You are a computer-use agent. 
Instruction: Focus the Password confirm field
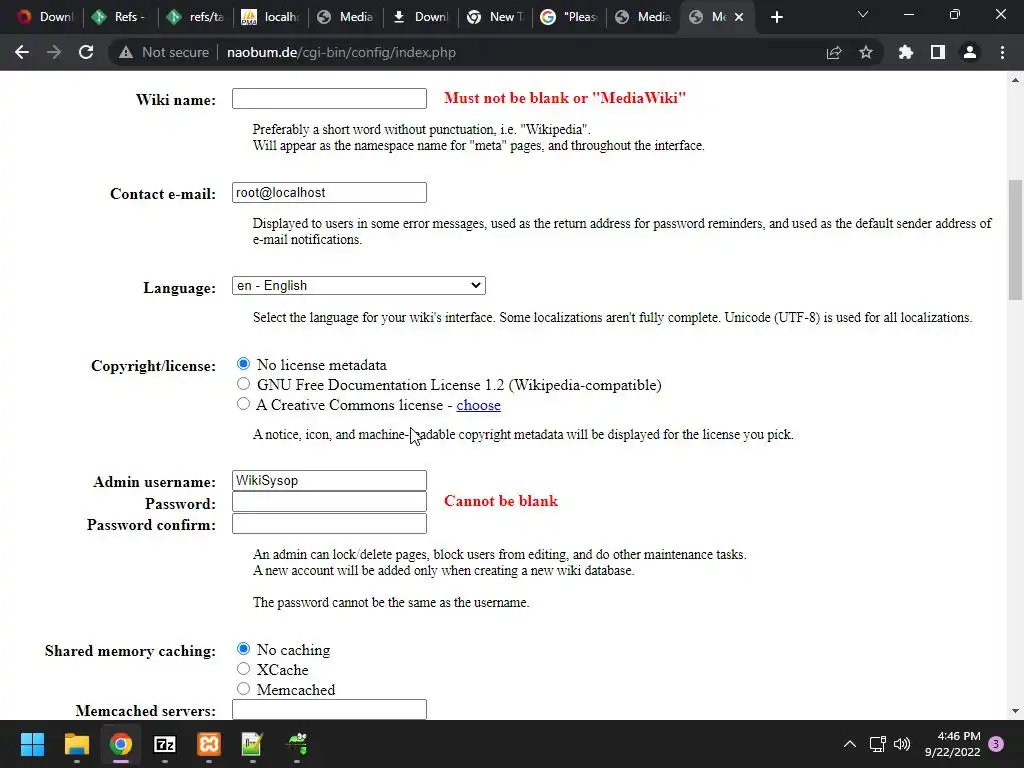coord(329,523)
